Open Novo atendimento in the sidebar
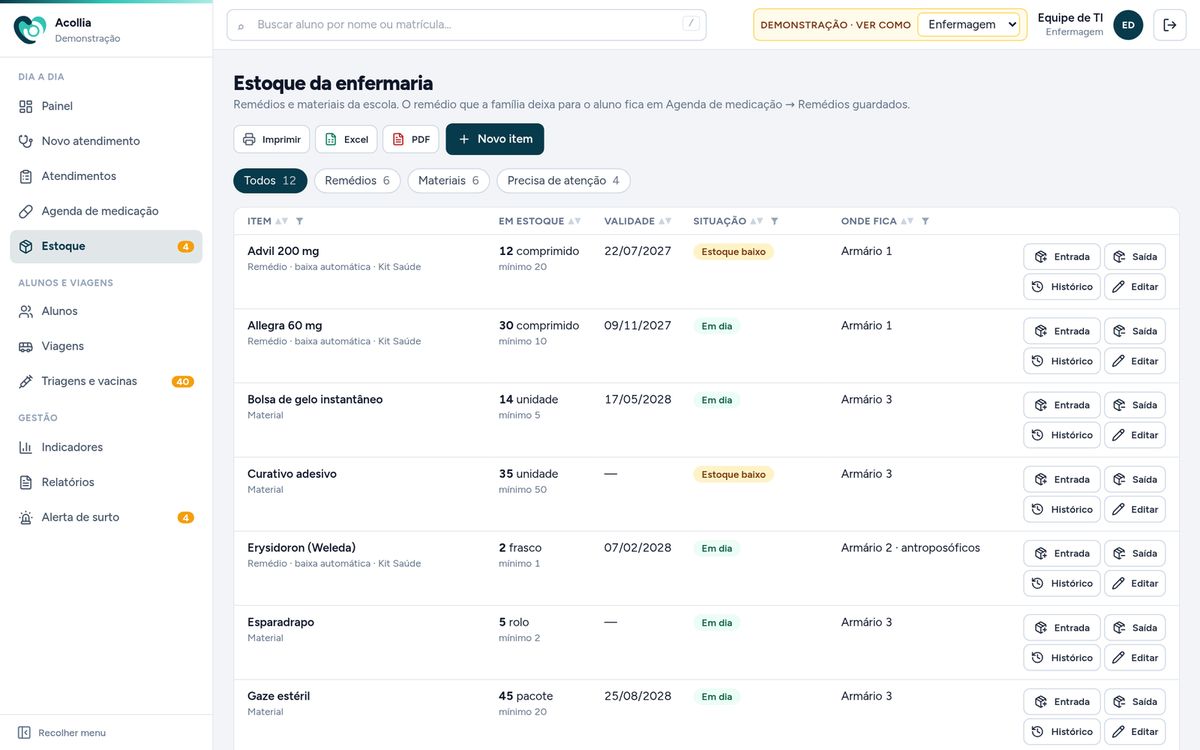The height and width of the screenshot is (750, 1200). click(106, 141)
